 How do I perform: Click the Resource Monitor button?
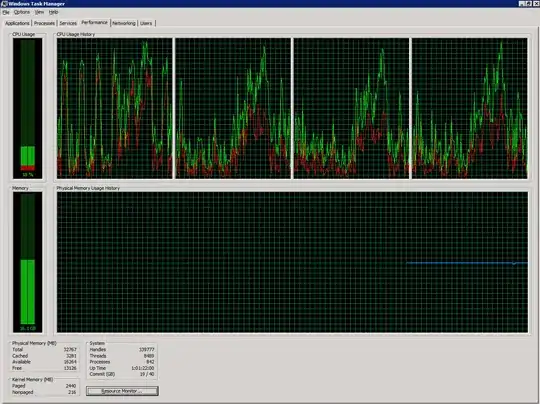click(x=122, y=391)
